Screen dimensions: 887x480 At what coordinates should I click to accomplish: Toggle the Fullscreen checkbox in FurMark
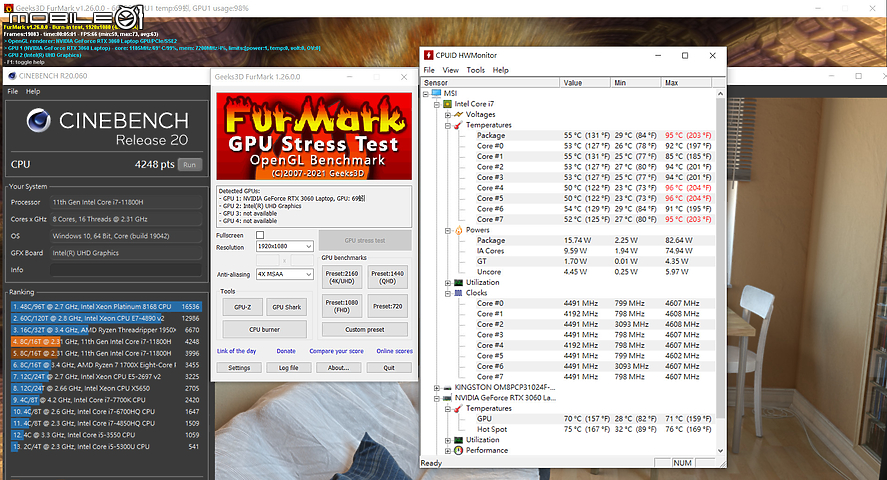click(x=260, y=235)
